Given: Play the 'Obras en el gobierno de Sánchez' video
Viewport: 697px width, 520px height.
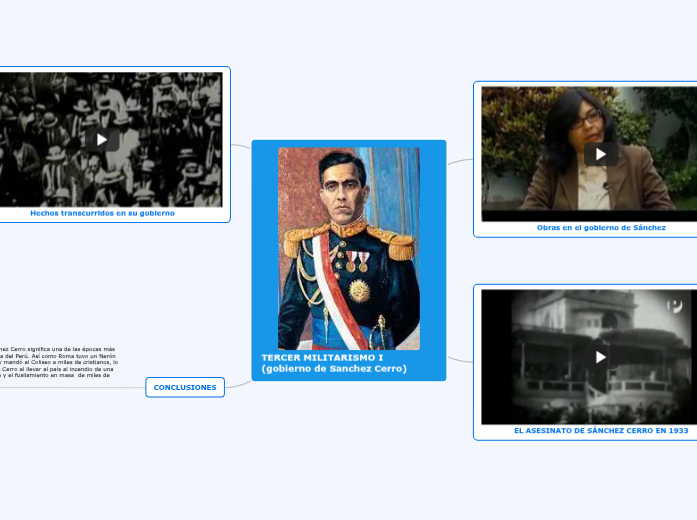Looking at the screenshot, I should tap(600, 153).
